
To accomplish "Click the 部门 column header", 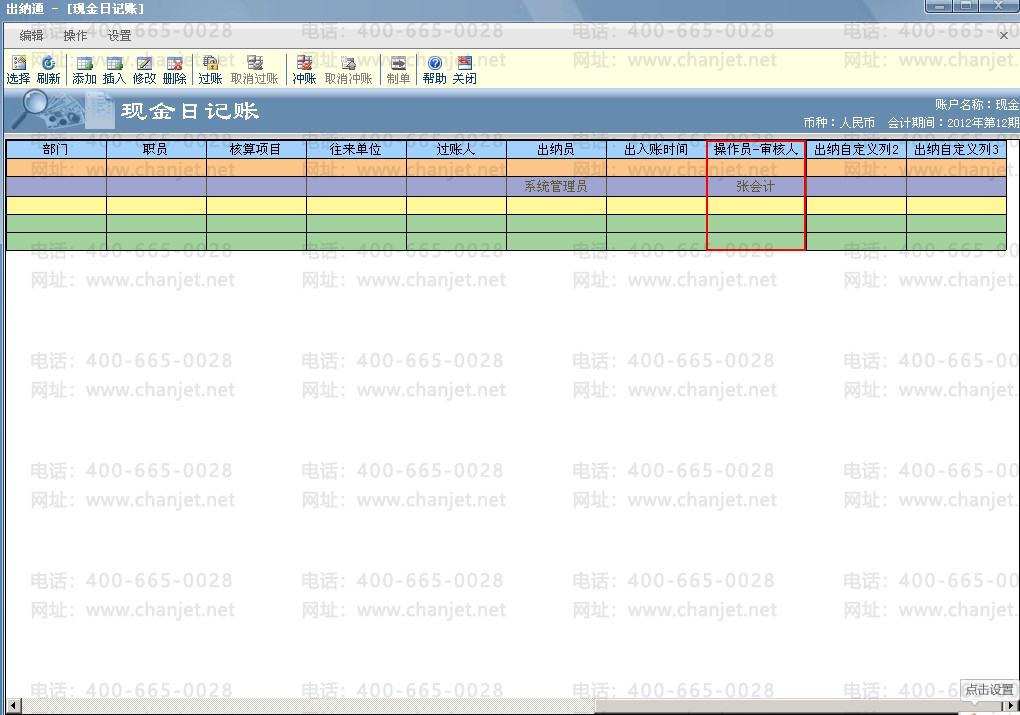I will point(56,150).
